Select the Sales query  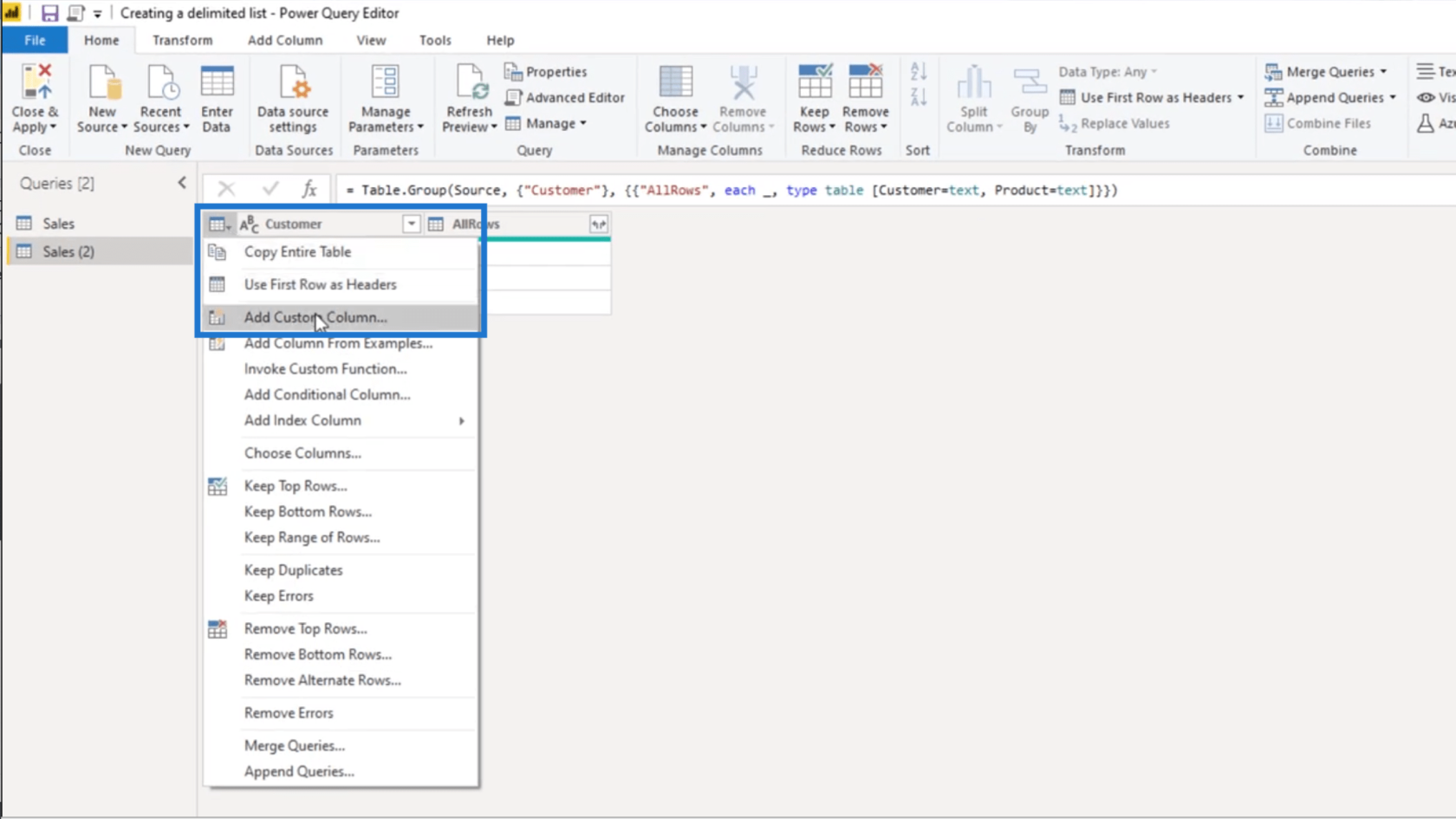coord(100,224)
